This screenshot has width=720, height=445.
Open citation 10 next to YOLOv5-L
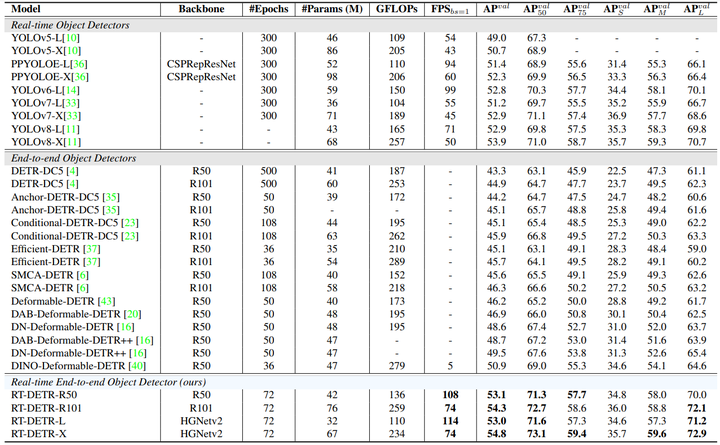[x=72, y=38]
